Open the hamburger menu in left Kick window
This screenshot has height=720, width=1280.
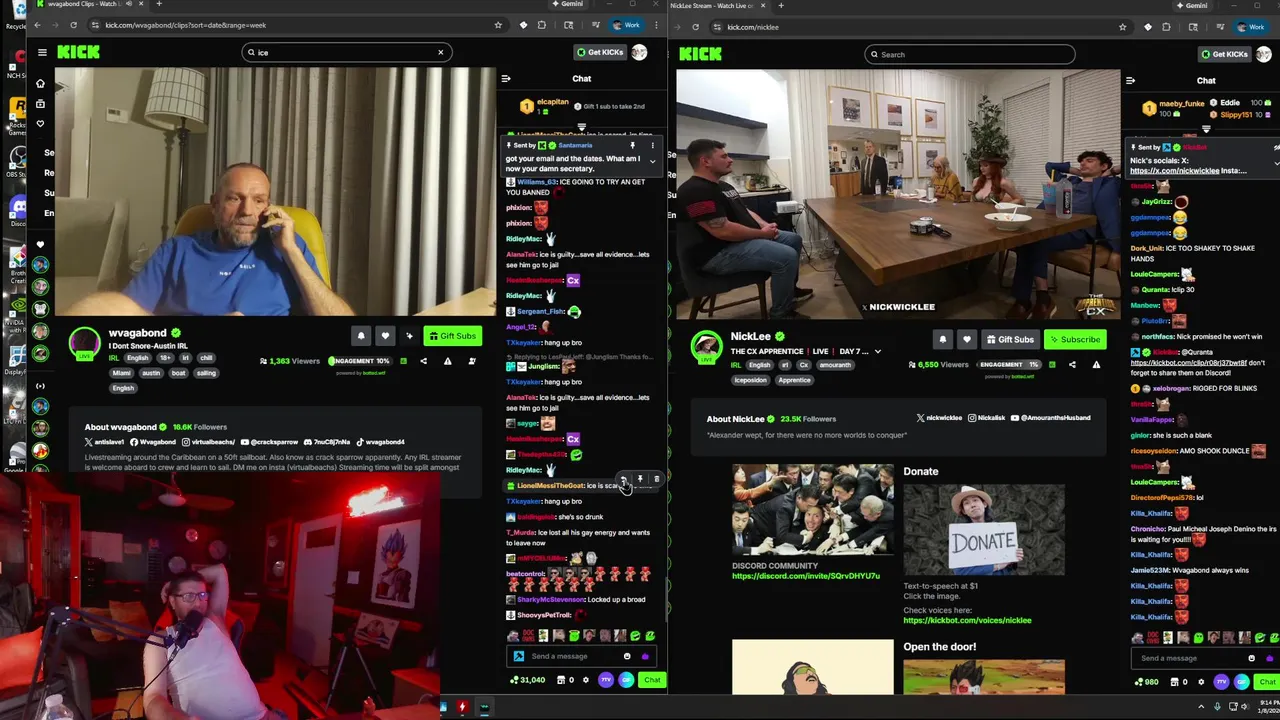coord(42,52)
